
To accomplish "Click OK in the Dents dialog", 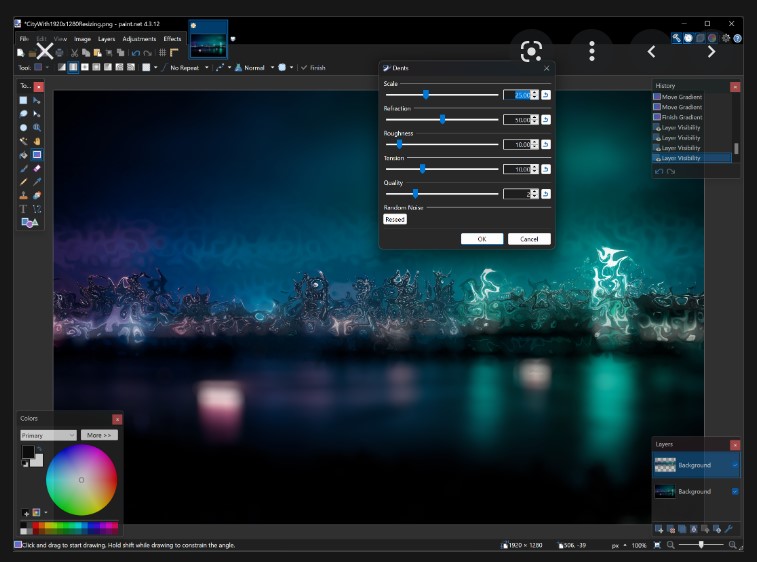I will click(481, 239).
